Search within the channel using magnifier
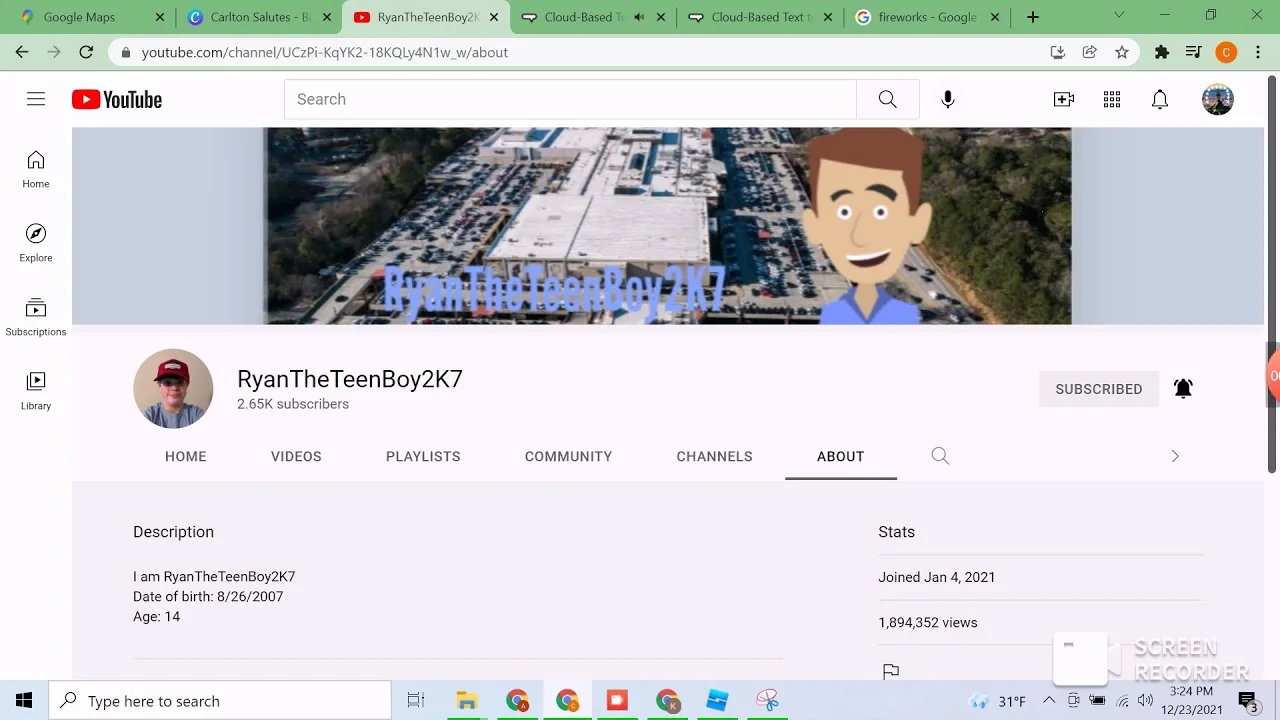1280x720 pixels. tap(940, 456)
